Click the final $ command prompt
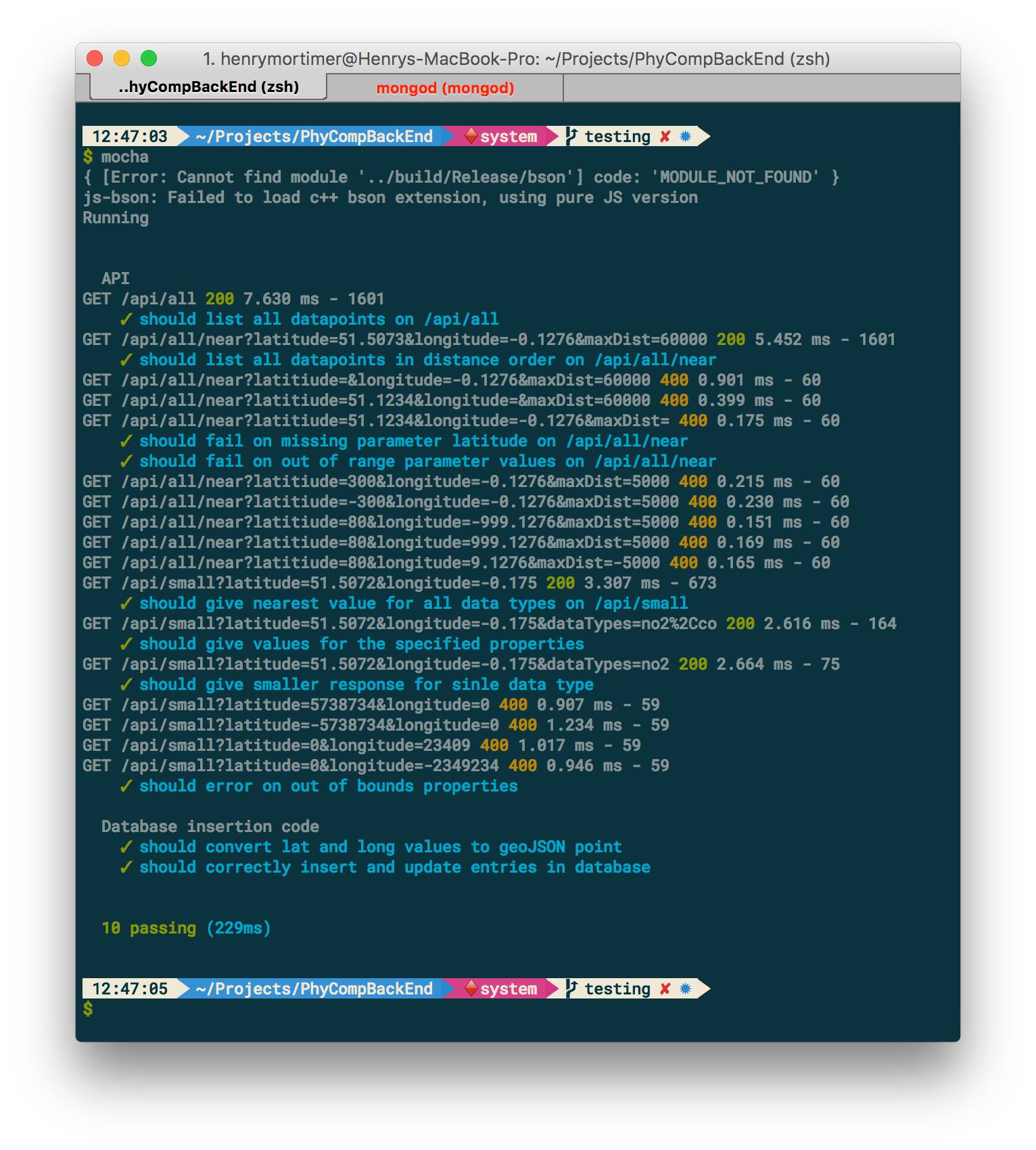The width and height of the screenshot is (1036, 1150). (x=88, y=1009)
